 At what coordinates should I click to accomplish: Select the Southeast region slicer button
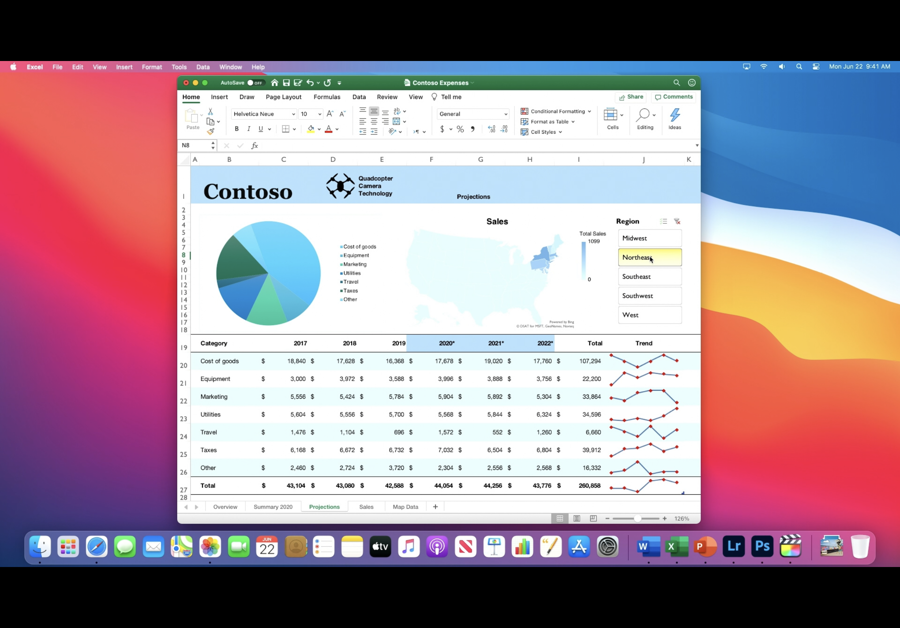pos(650,277)
